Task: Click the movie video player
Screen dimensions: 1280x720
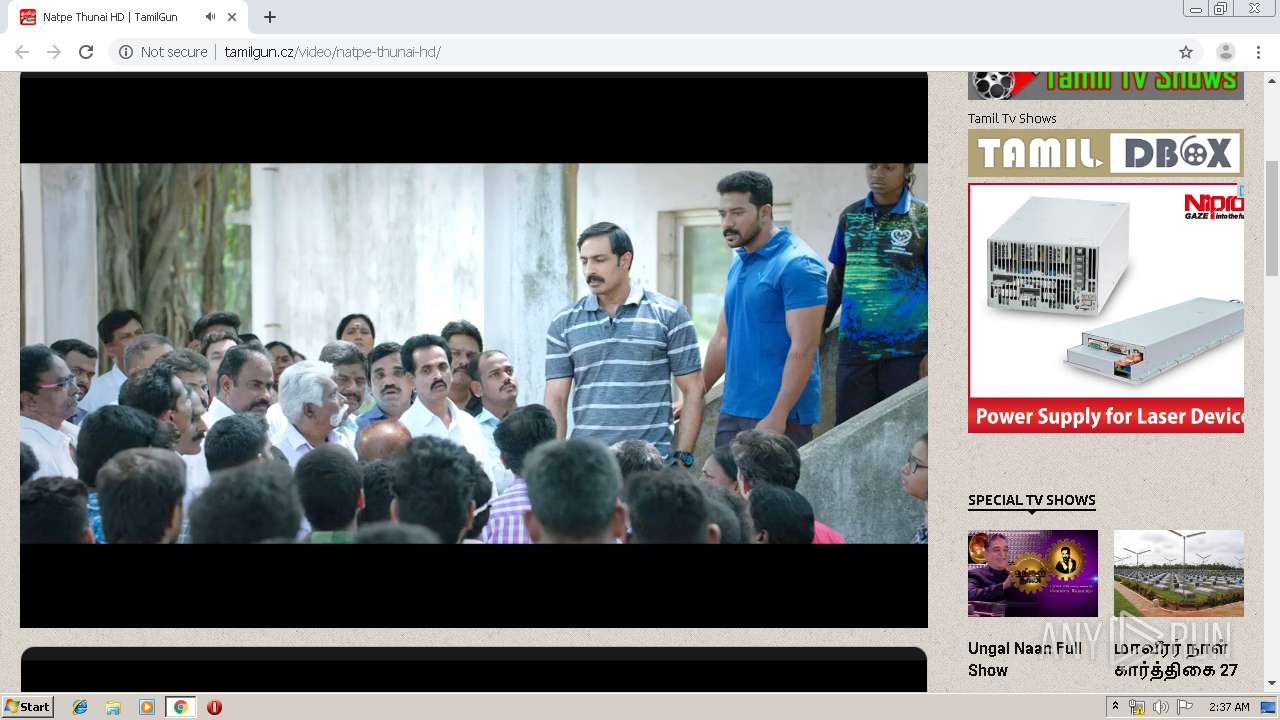Action: [x=474, y=352]
